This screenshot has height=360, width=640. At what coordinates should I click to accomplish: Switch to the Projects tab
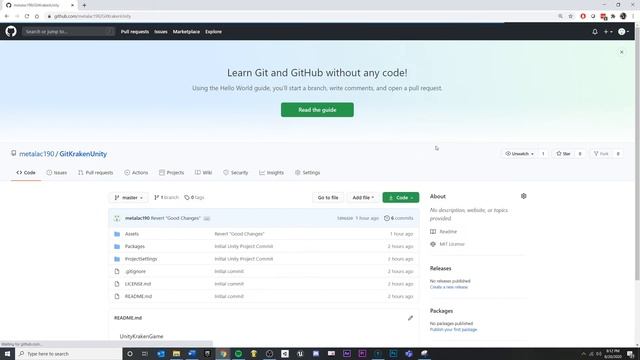coord(171,173)
